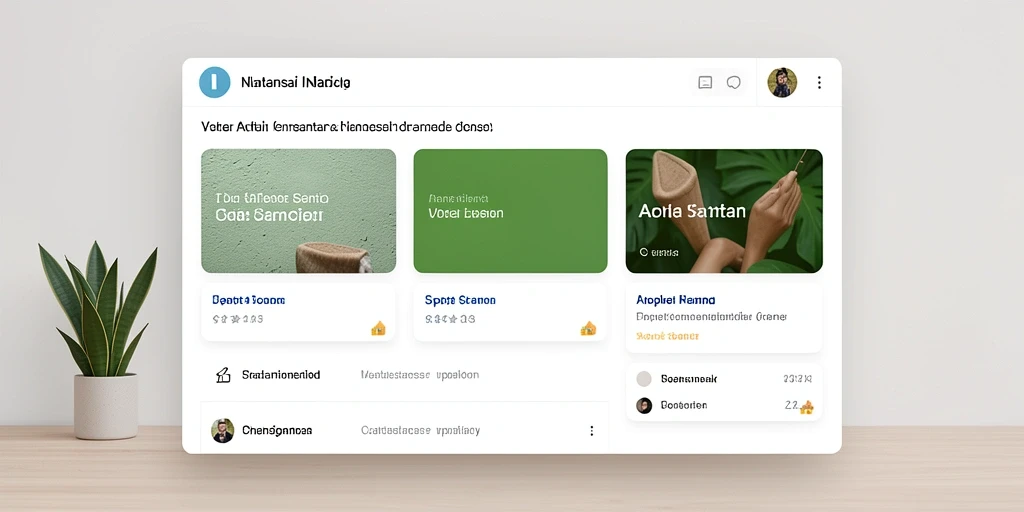The width and height of the screenshot is (1024, 512).
Task: Select the solid green Votel card
Action: pyautogui.click(x=511, y=211)
